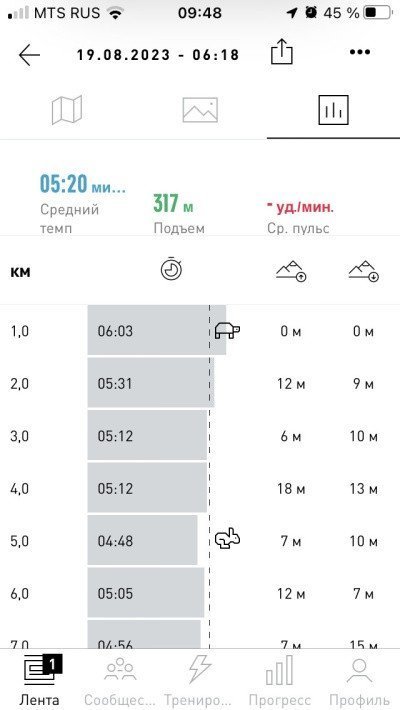Open the Сообщество community tab
This screenshot has width=400, height=710.
tap(120, 680)
